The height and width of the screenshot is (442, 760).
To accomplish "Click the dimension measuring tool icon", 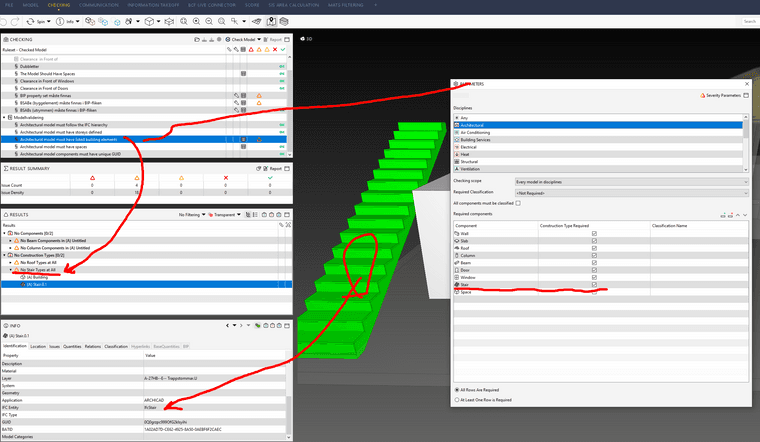I will pyautogui.click(x=235, y=21).
